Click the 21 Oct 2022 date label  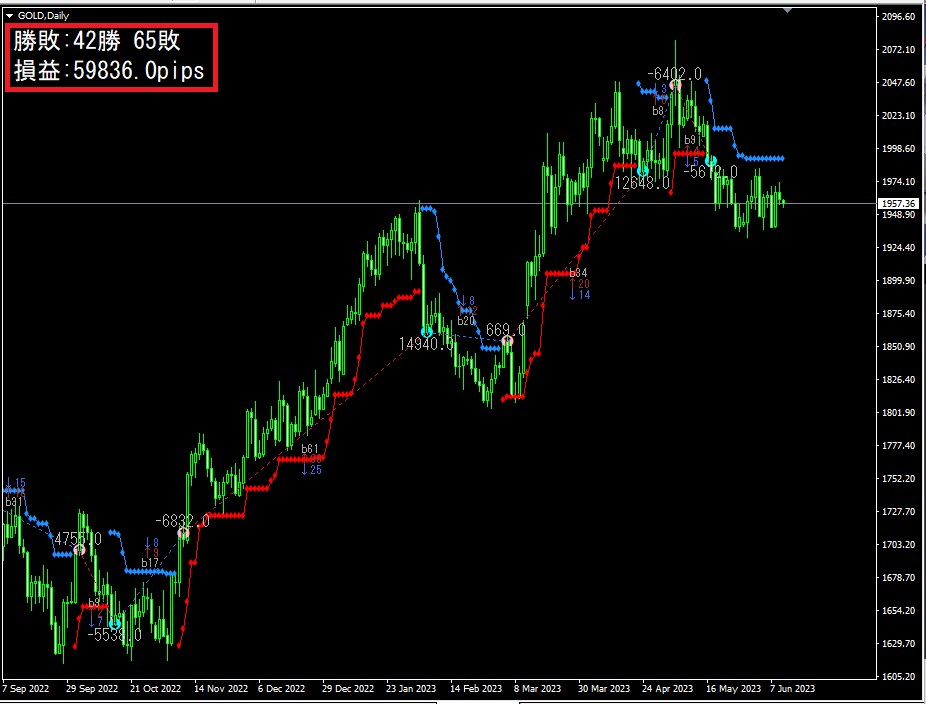pyautogui.click(x=155, y=689)
